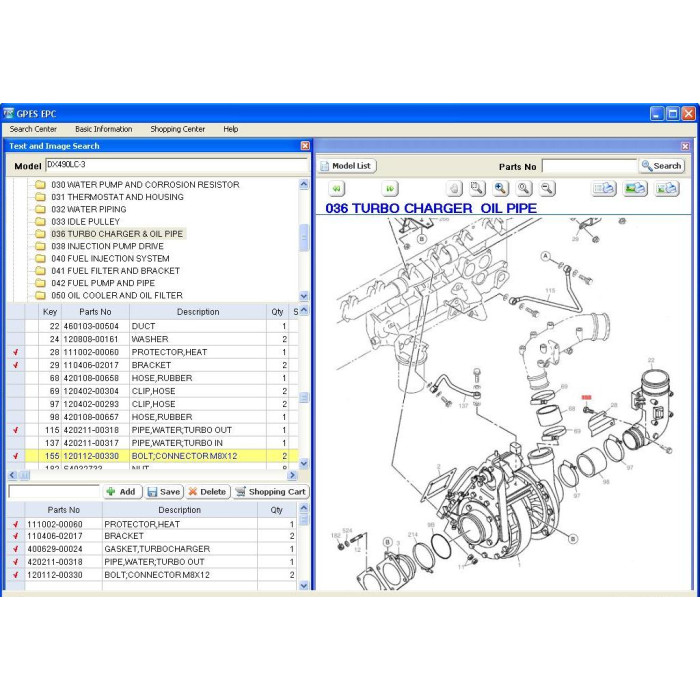Screen dimensions: 700x700
Task: Toggle cart check for 400629-00024 GASKET,TURBOCHARGER
Action: [x=16, y=549]
